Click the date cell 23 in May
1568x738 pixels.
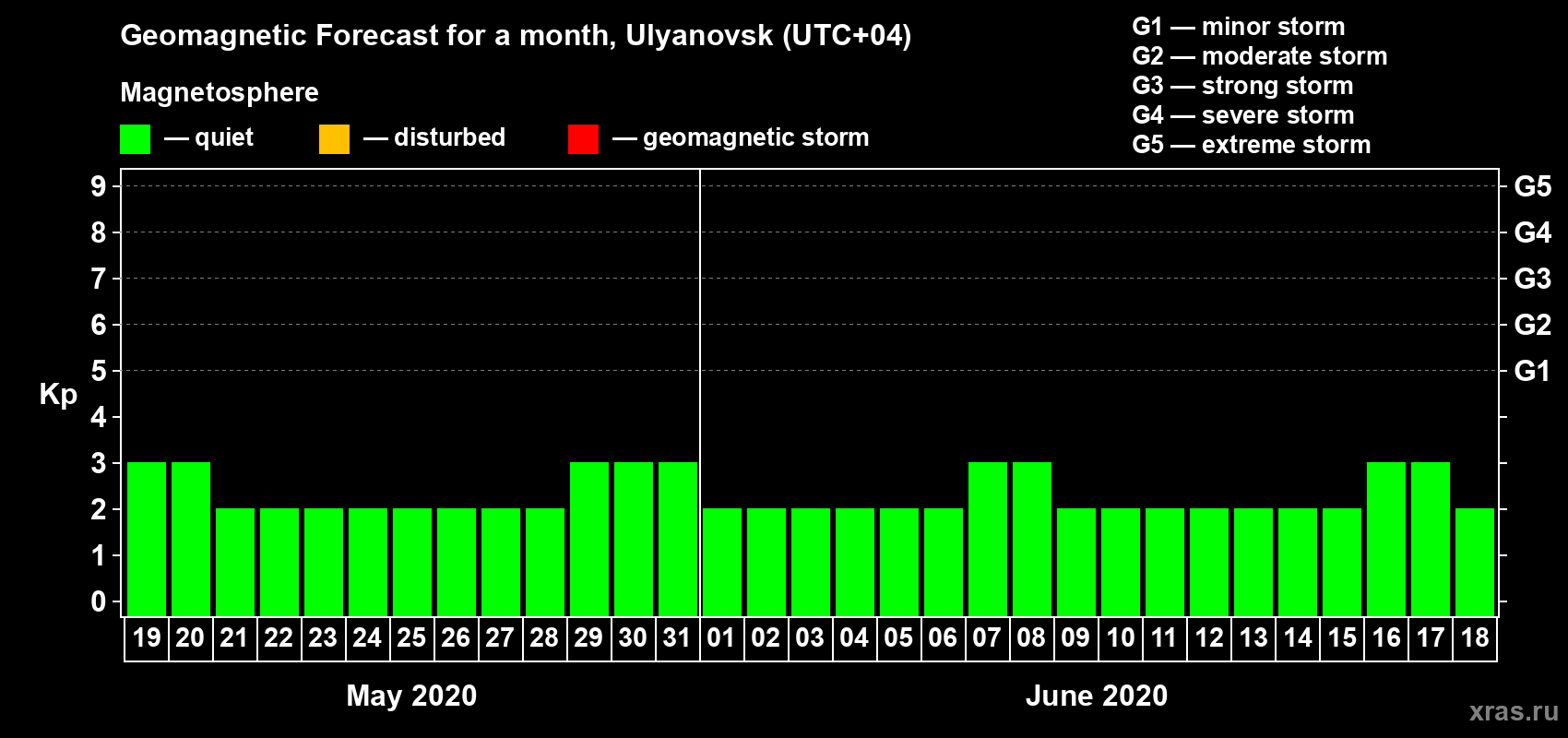point(324,638)
